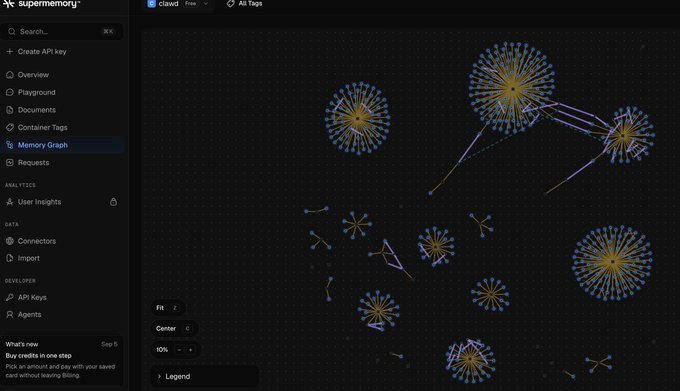This screenshot has height=391, width=680.
Task: Open the What's new card
Action: (62, 361)
